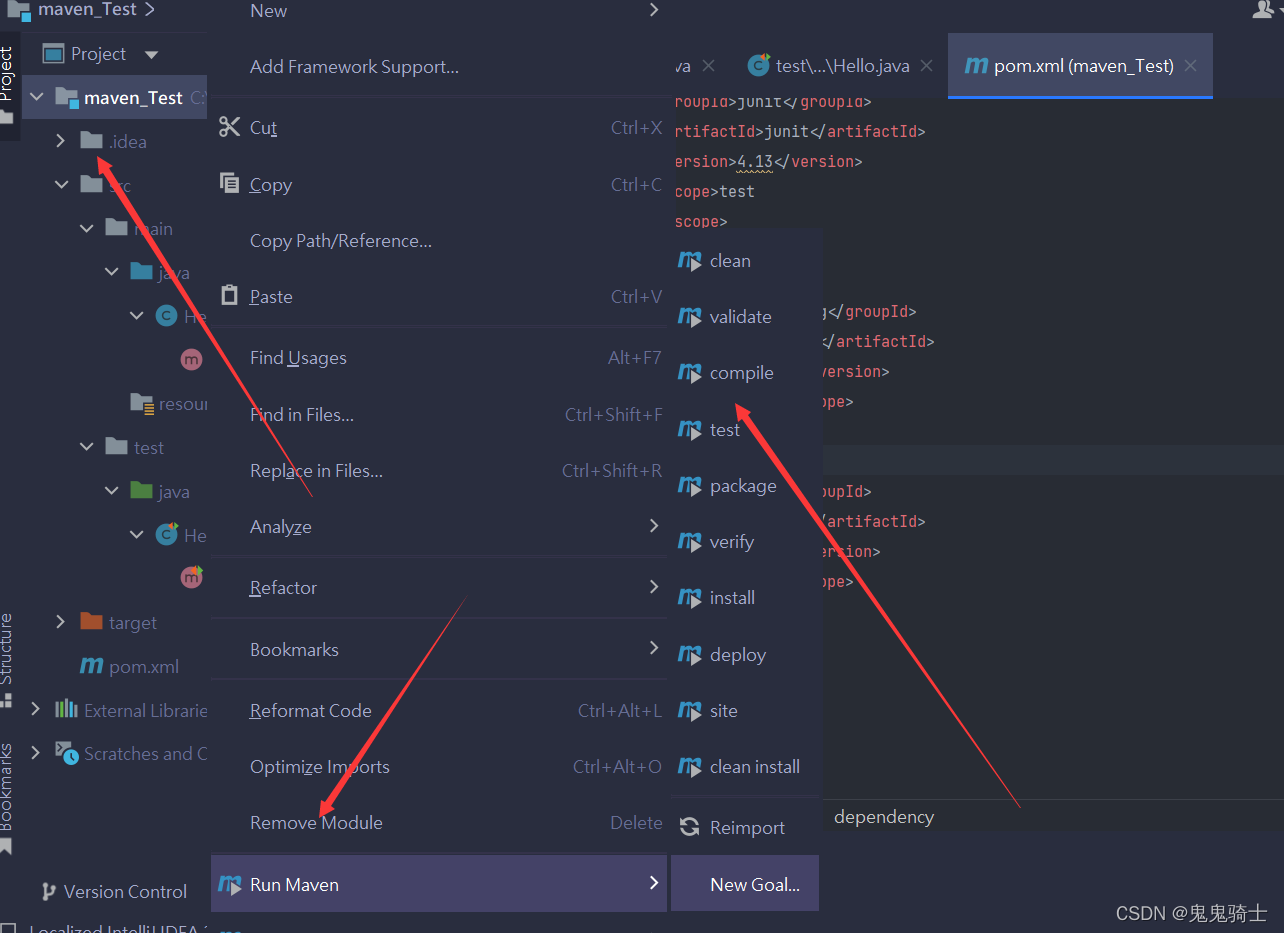Click the pom.xml Maven file icon in tree
Image resolution: width=1284 pixels, height=933 pixels.
[x=92, y=666]
